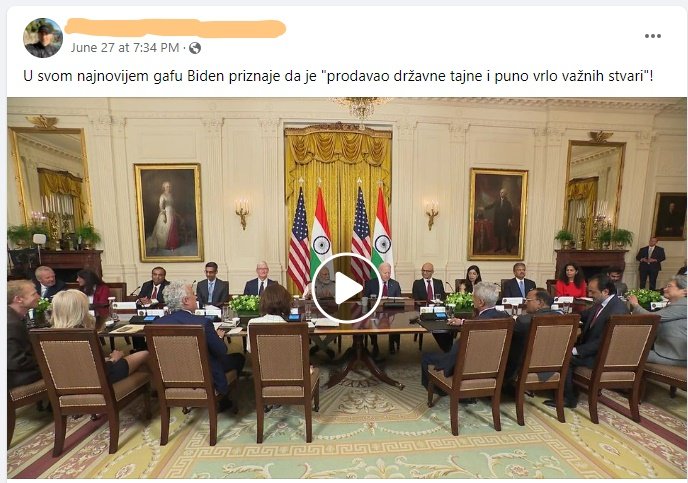688x483 pixels.
Task: Click the woman's portrait painting in video
Action: pyautogui.click(x=169, y=213)
